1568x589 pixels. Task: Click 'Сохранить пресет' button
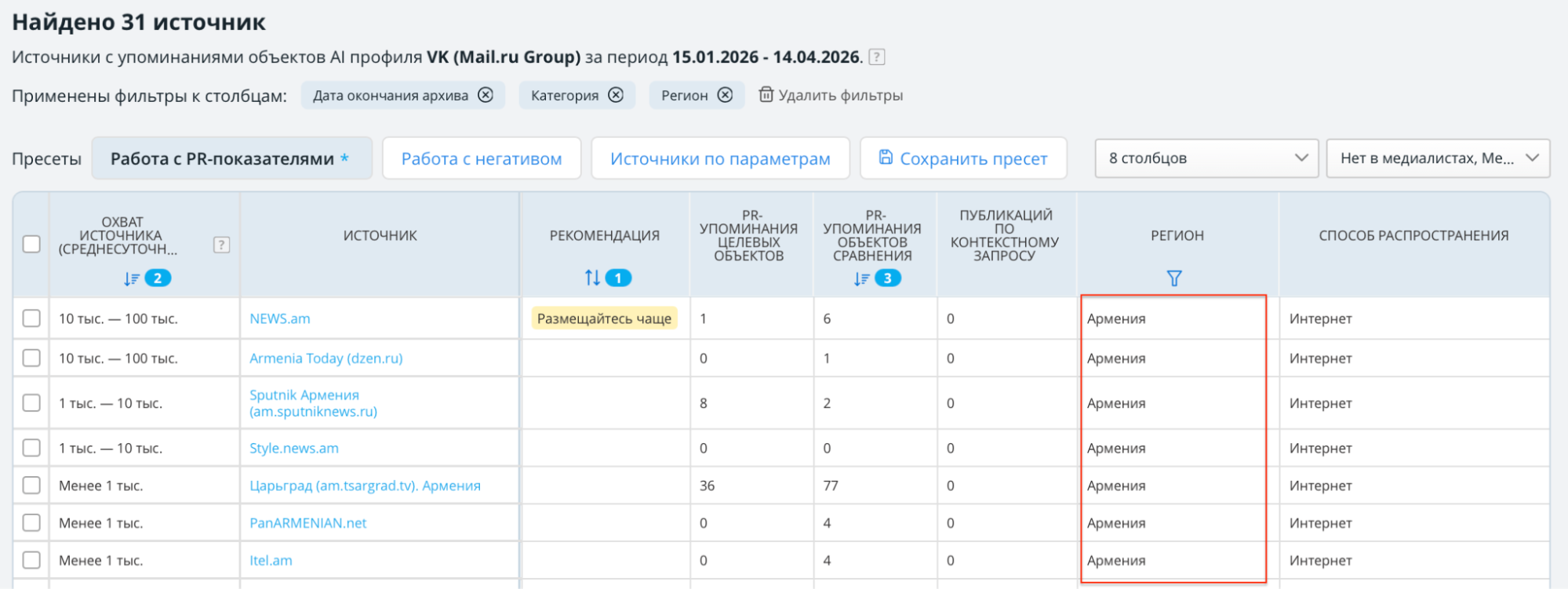(963, 158)
